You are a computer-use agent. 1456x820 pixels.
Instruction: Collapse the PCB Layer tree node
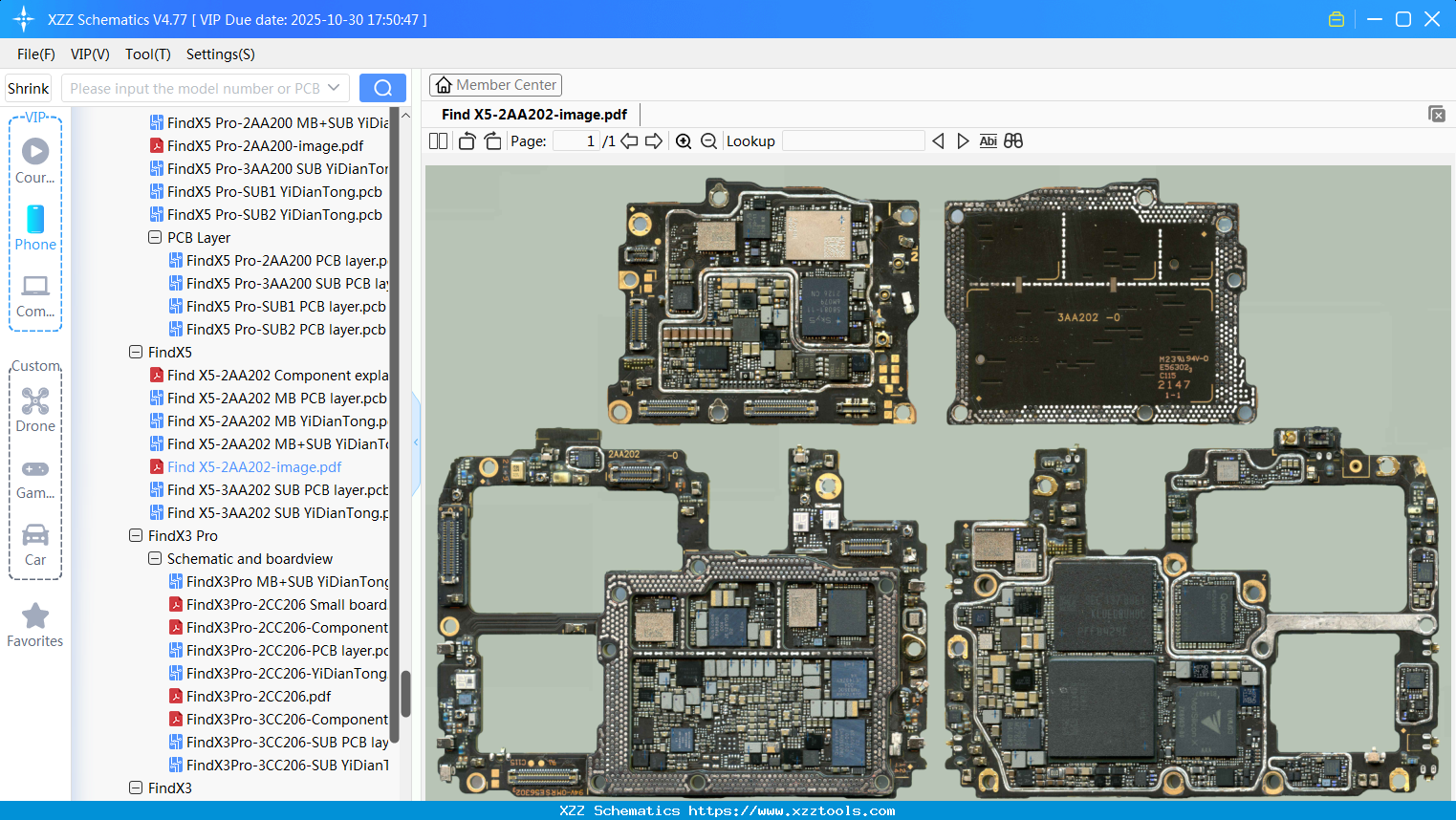155,237
